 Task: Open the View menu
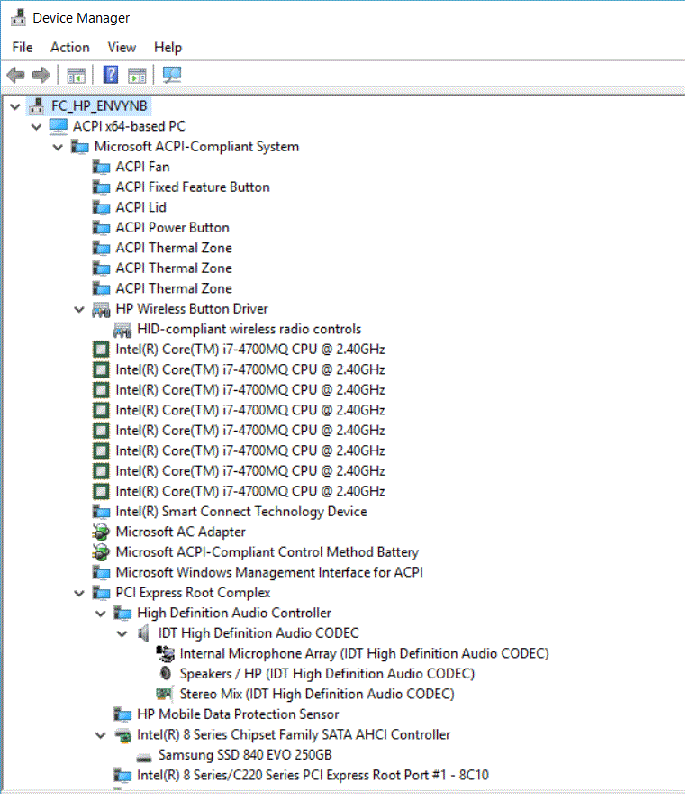122,47
